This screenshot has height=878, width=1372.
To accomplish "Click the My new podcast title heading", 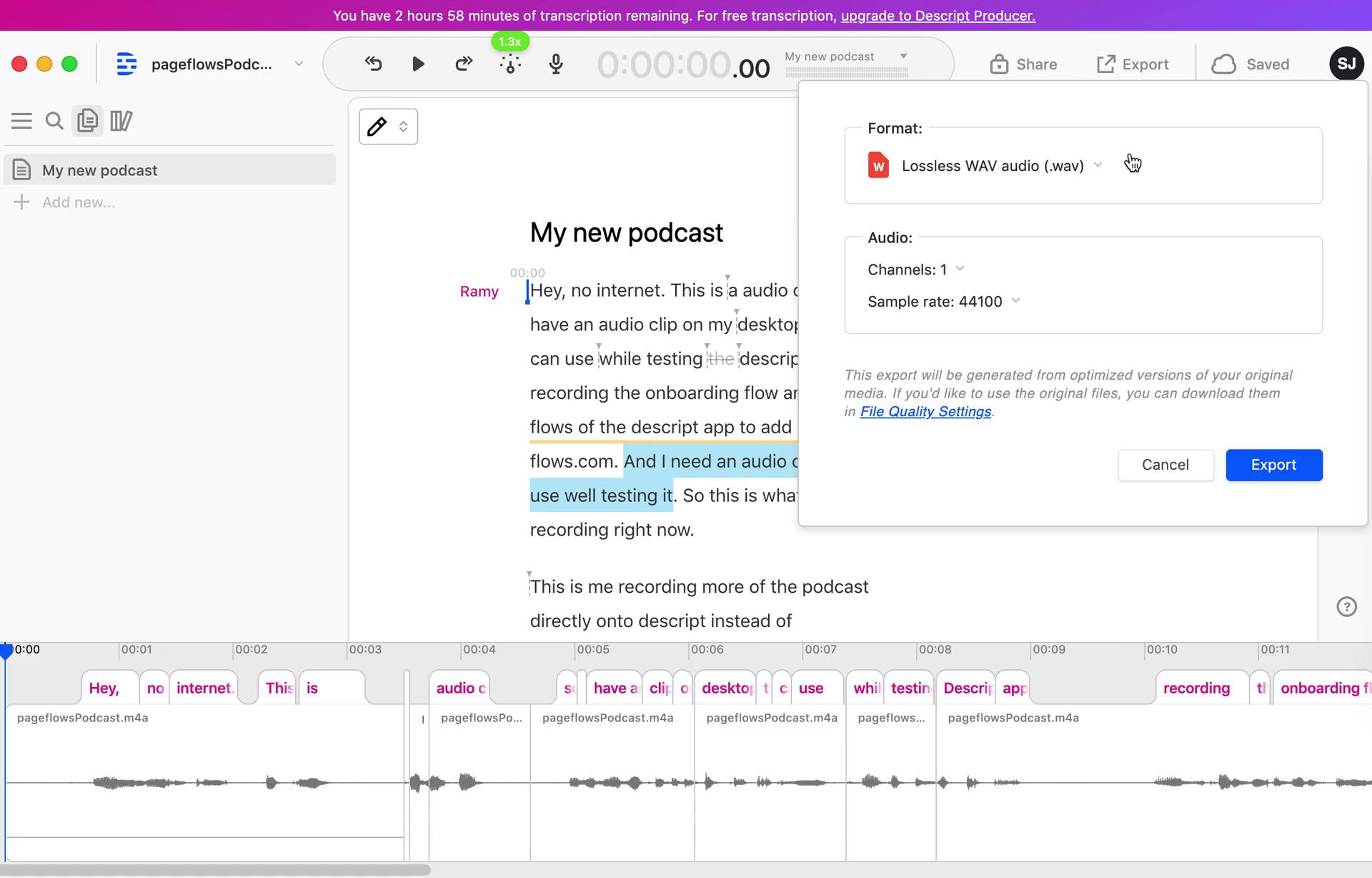I will [x=627, y=233].
